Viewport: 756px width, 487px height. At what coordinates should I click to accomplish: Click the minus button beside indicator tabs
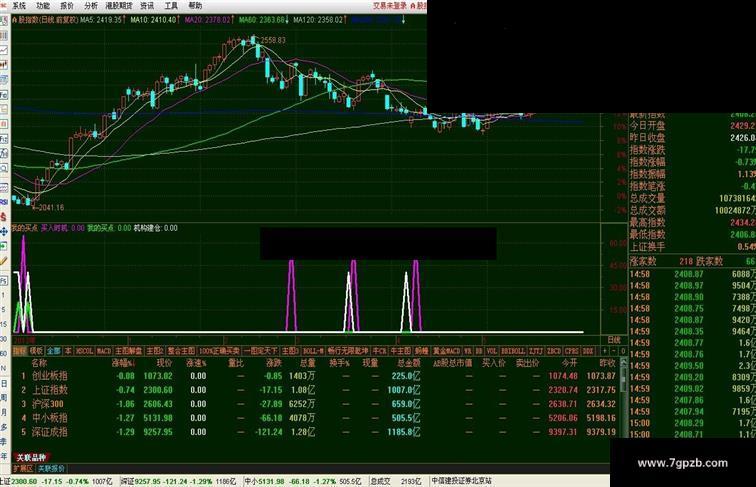coord(614,351)
